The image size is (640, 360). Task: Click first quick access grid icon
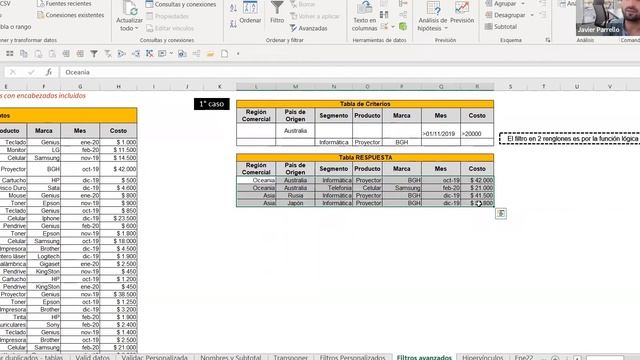coord(10,53)
